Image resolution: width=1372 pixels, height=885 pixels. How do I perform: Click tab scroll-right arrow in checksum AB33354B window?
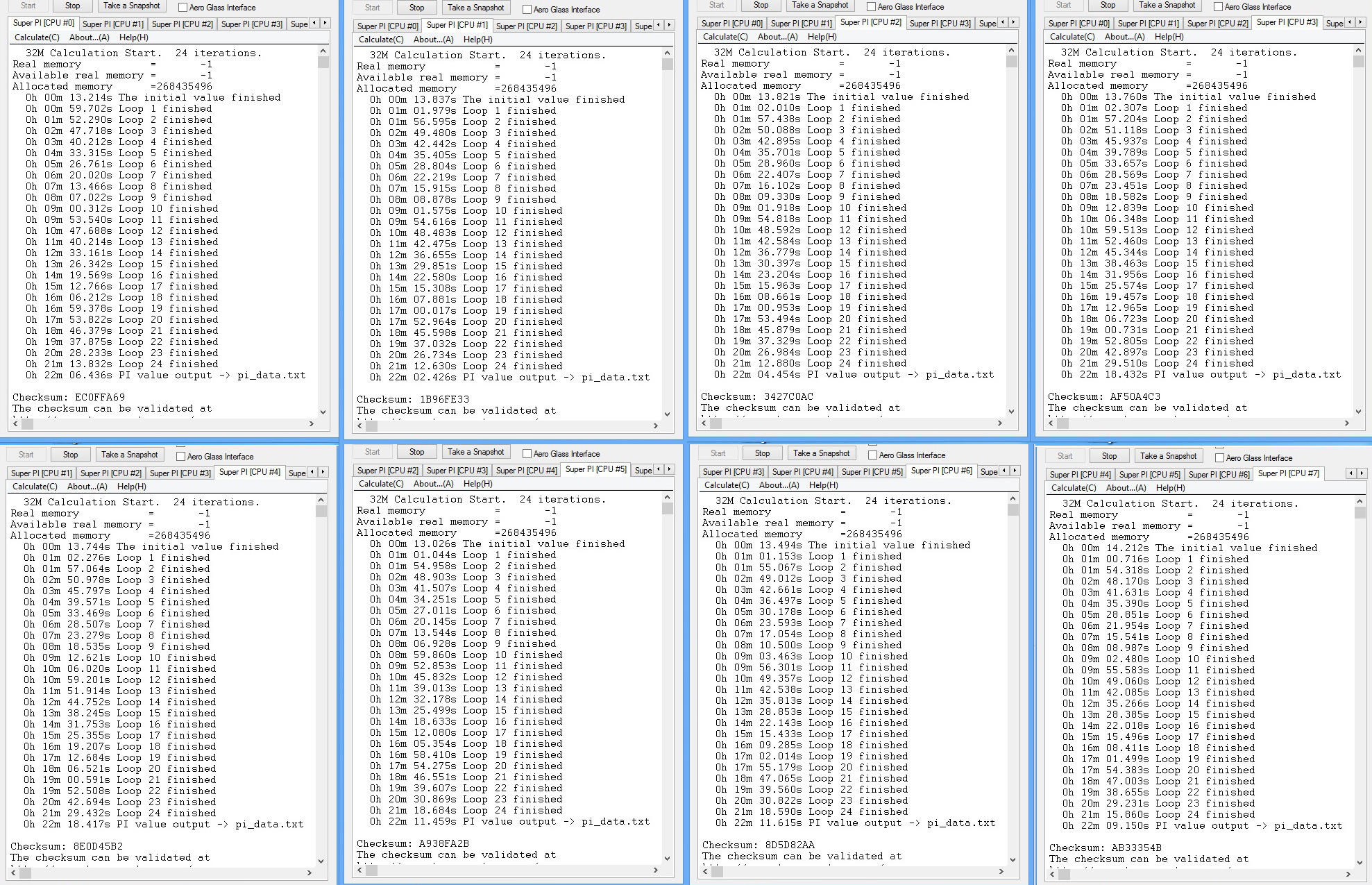pyautogui.click(x=1362, y=473)
